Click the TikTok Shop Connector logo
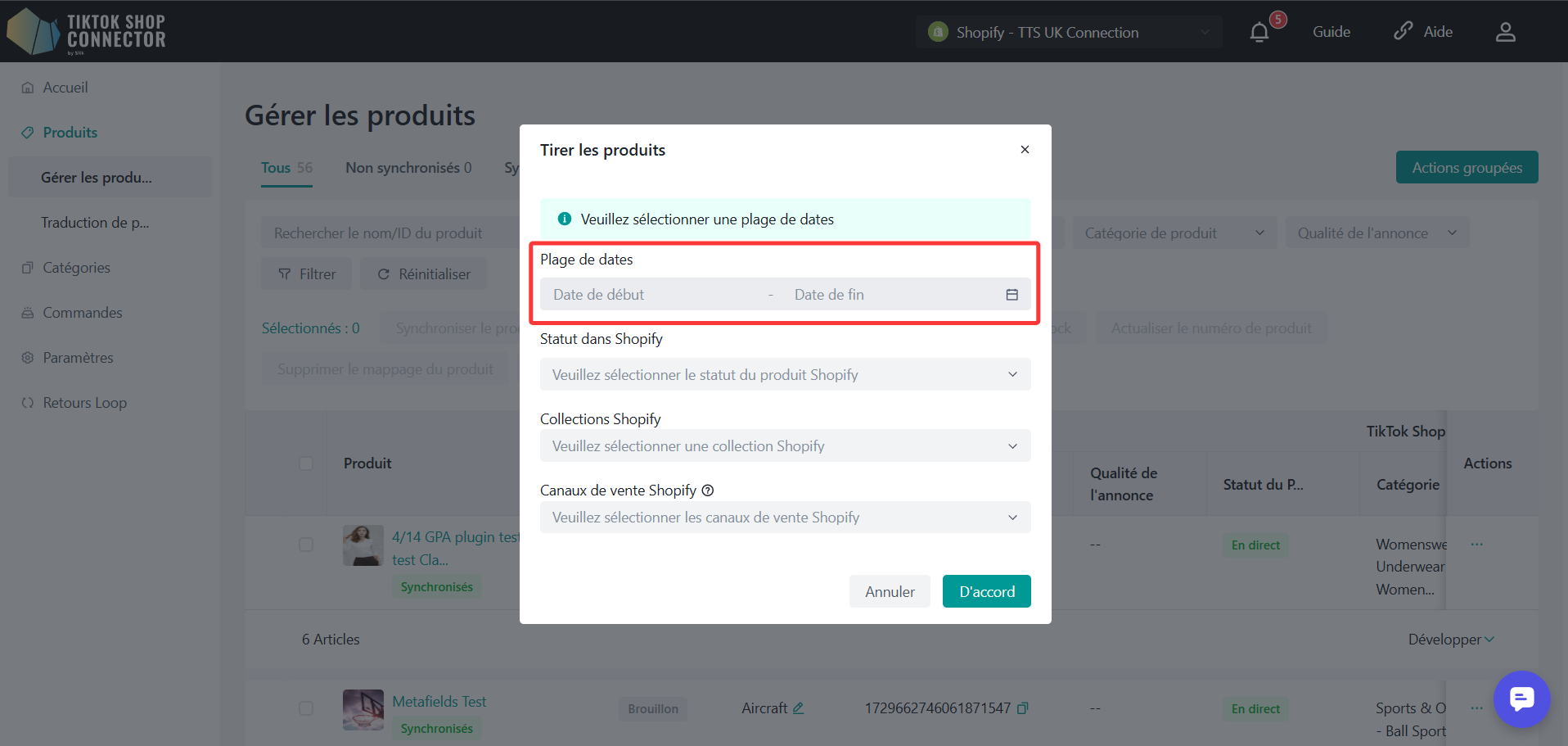Image resolution: width=1568 pixels, height=746 pixels. click(x=86, y=32)
